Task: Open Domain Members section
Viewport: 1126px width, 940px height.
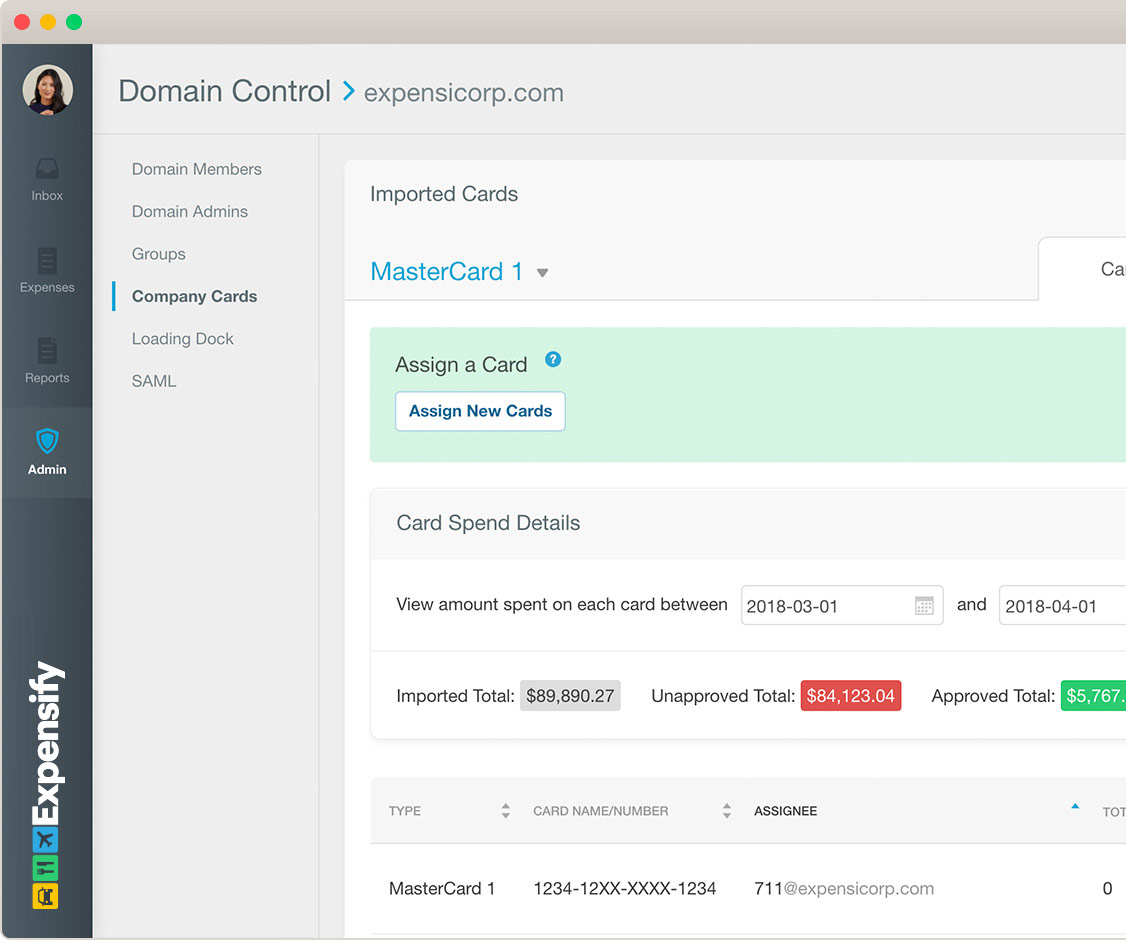Action: click(x=196, y=169)
